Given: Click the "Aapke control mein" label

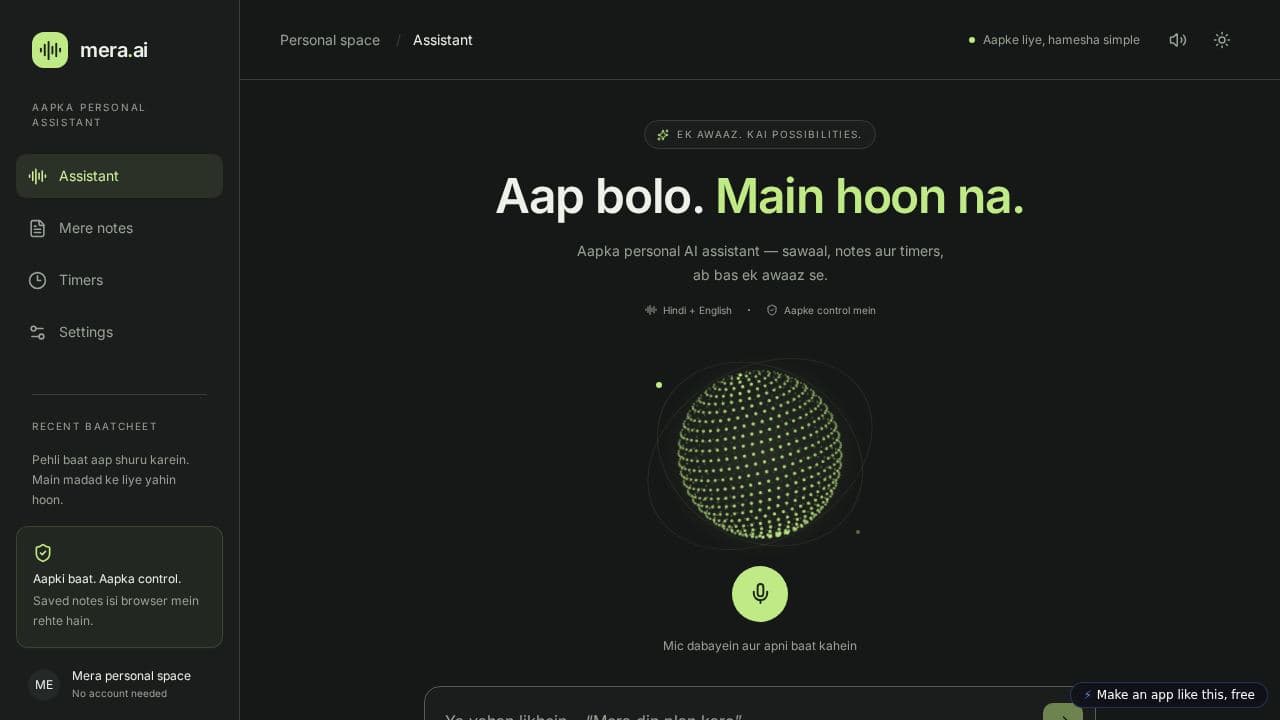Looking at the screenshot, I should coord(830,310).
